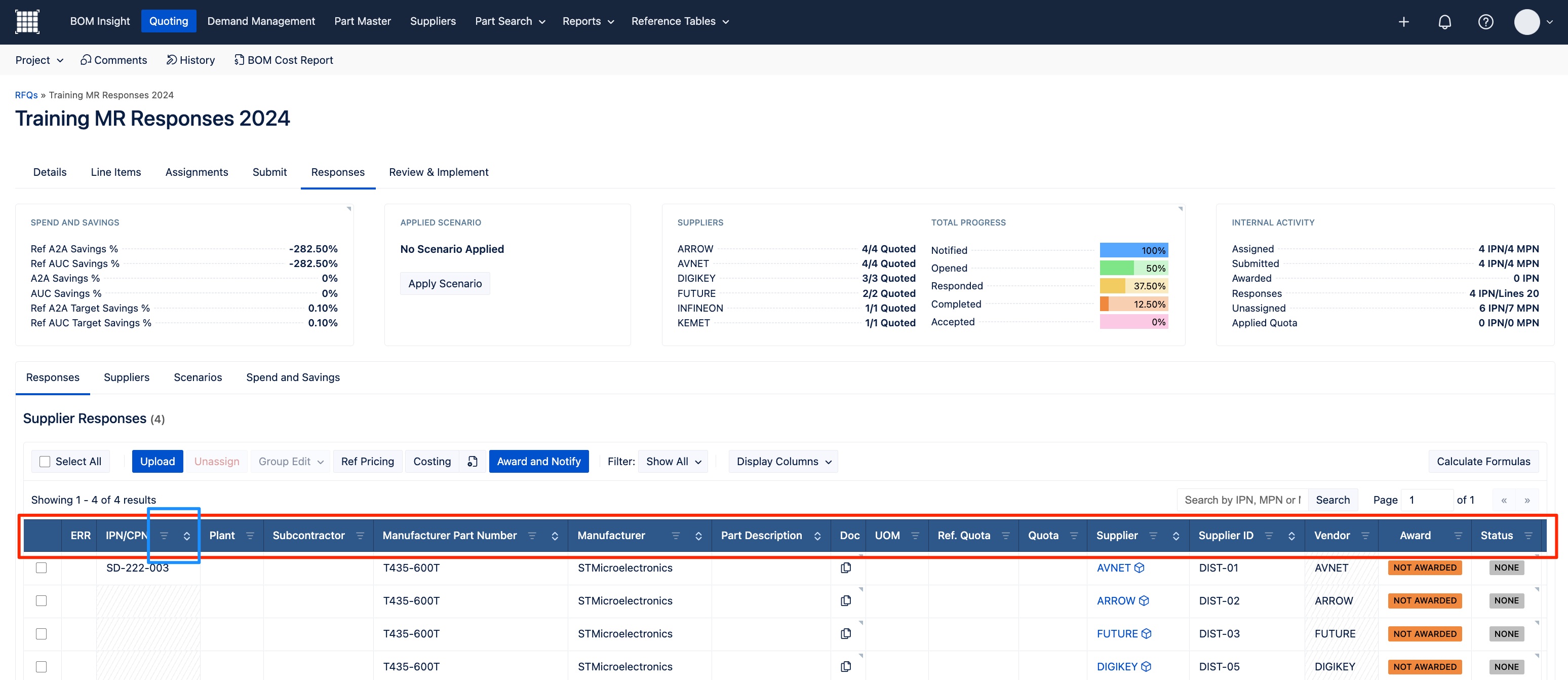Open BOM Insight in the top navigation
The image size is (1568, 680).
click(x=100, y=21)
